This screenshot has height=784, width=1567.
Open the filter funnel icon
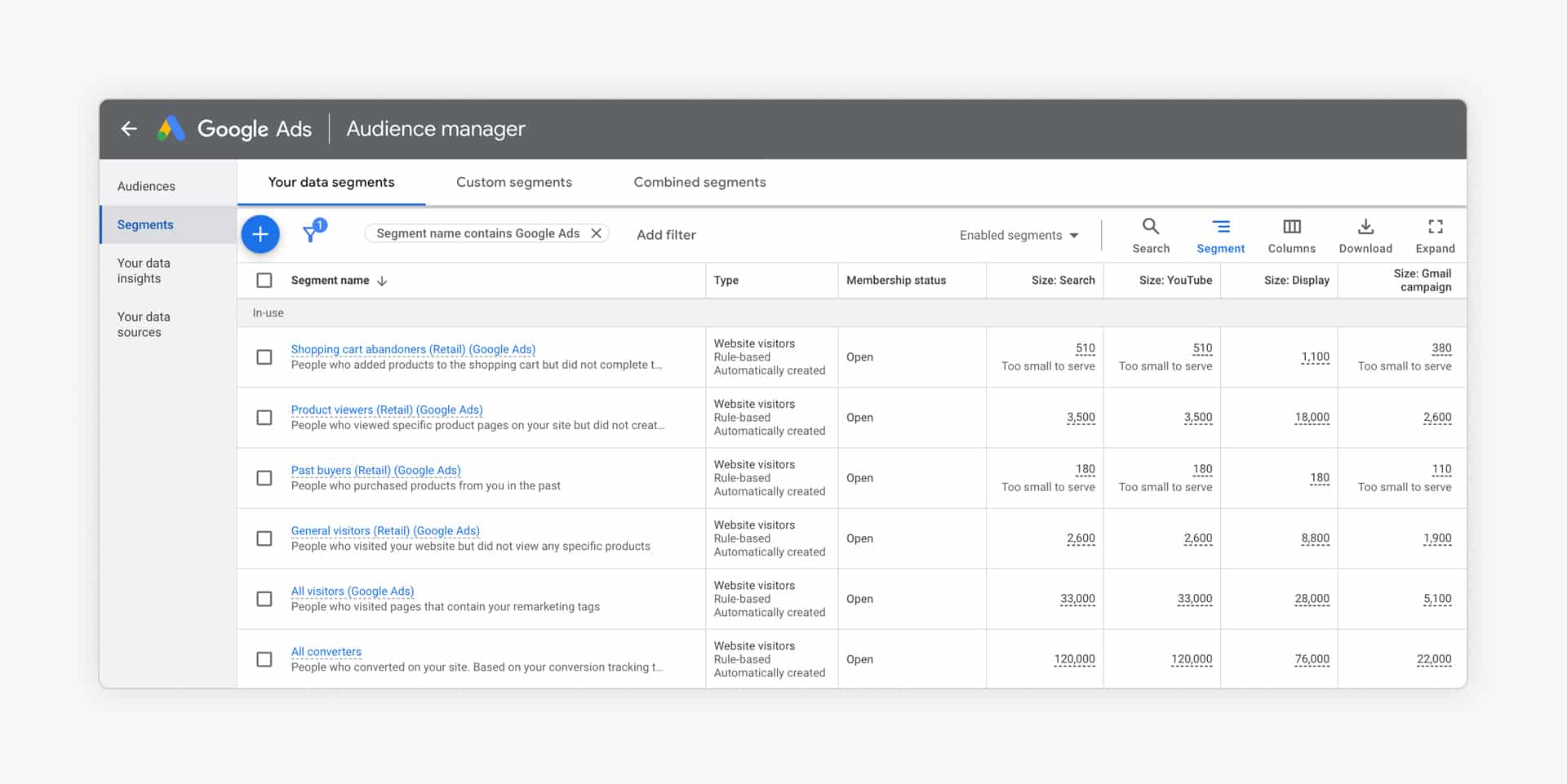(310, 235)
